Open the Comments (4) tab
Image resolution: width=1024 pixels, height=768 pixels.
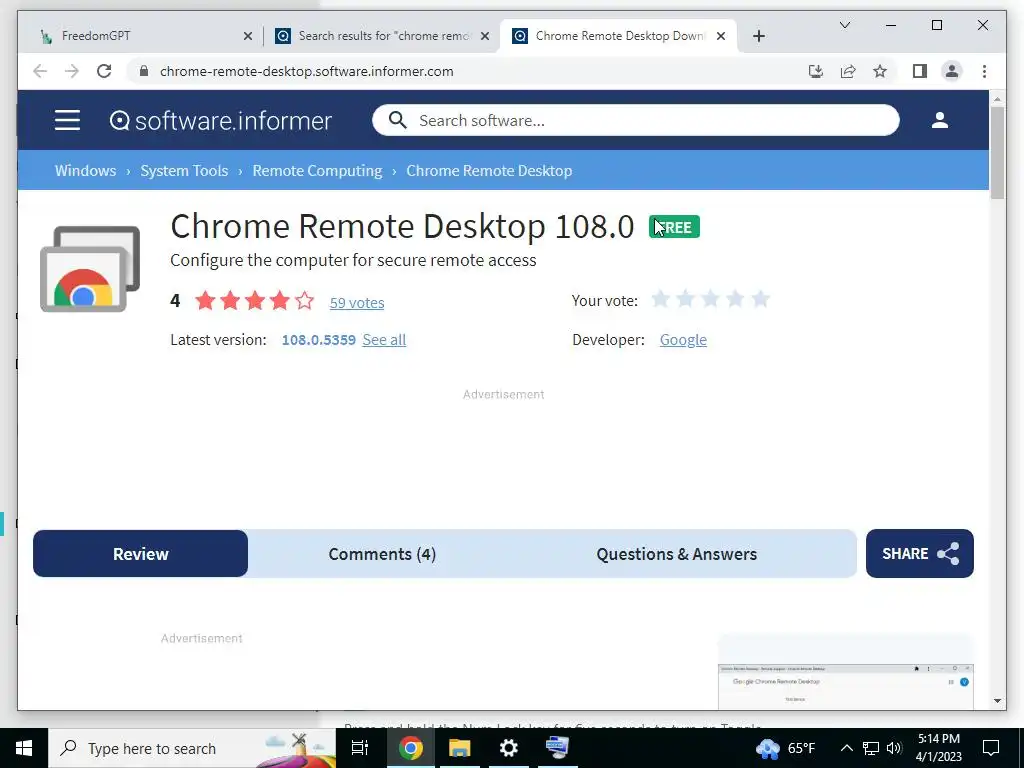coord(382,554)
